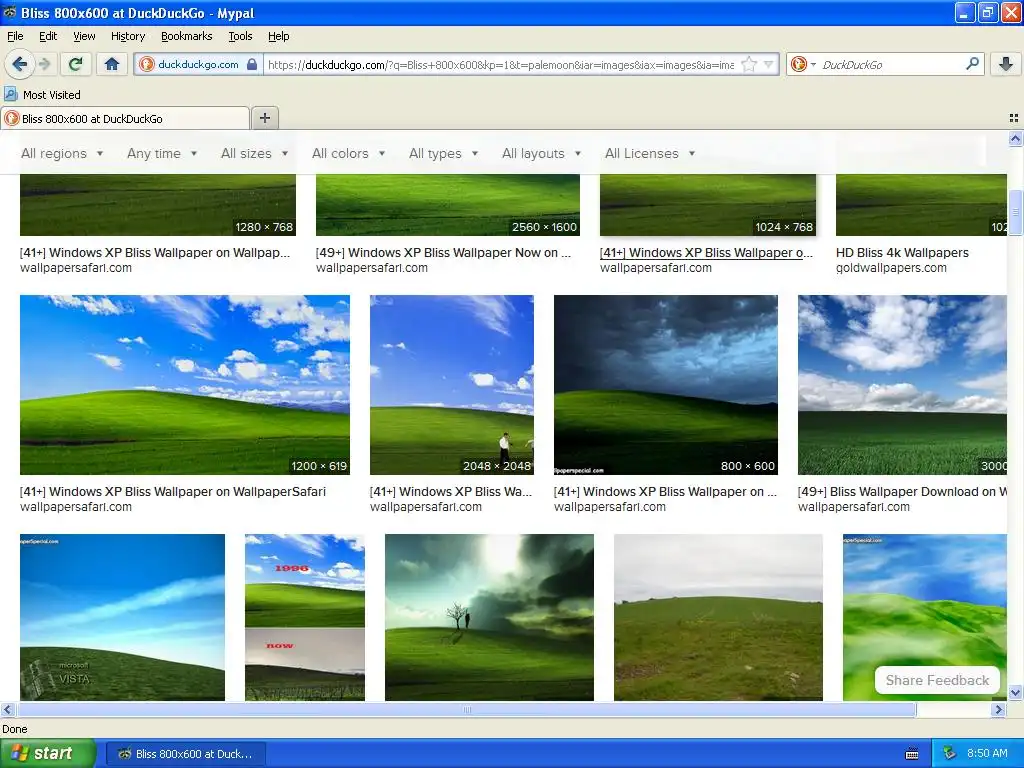Click the vertical scrollbar thumb
1024x768 pixels.
(1015, 212)
